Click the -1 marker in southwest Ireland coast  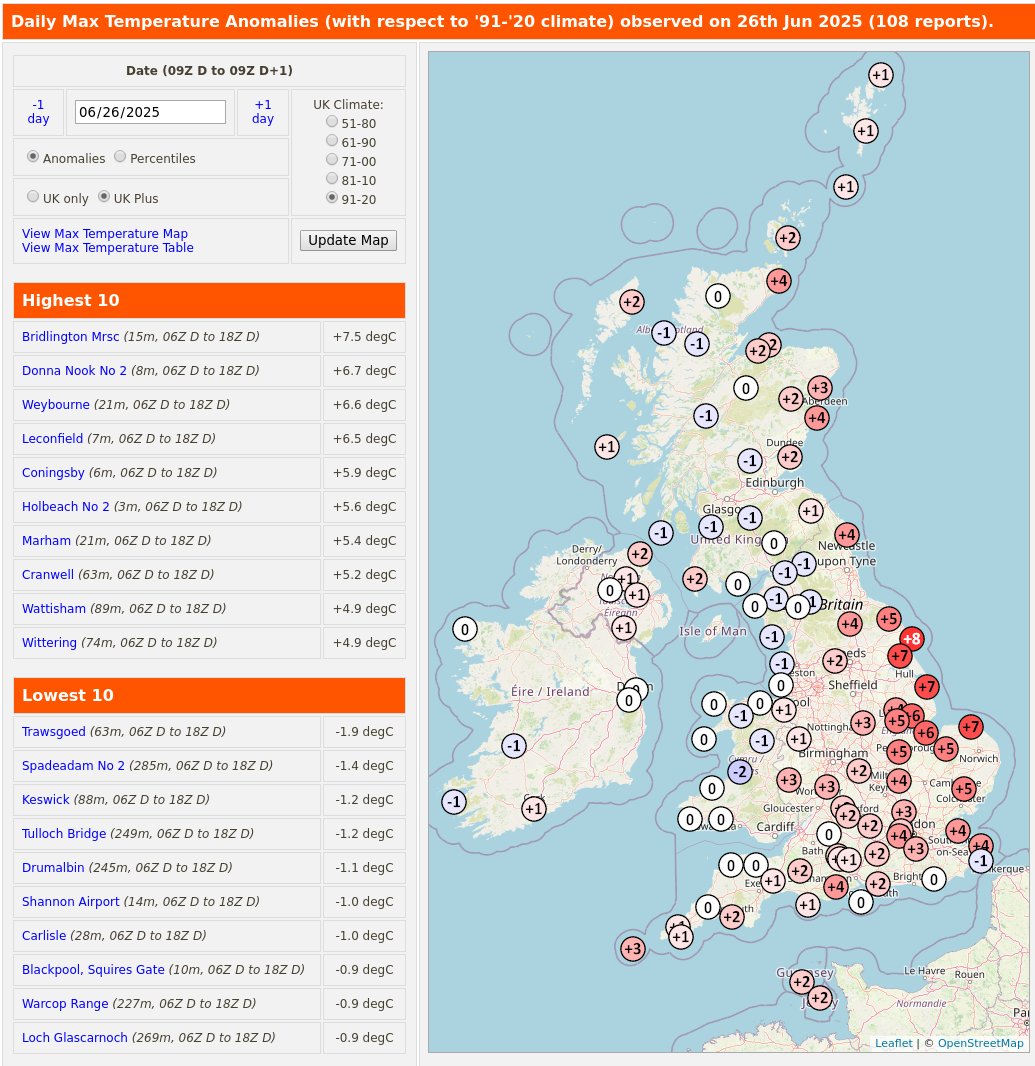tap(454, 802)
